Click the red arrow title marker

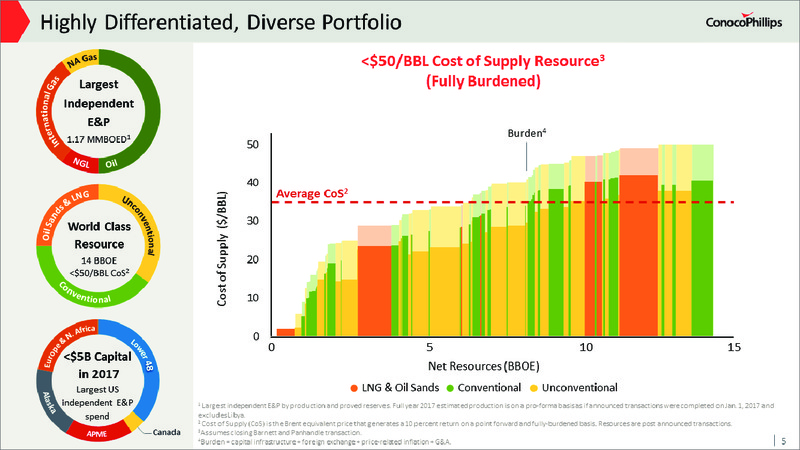point(15,21)
